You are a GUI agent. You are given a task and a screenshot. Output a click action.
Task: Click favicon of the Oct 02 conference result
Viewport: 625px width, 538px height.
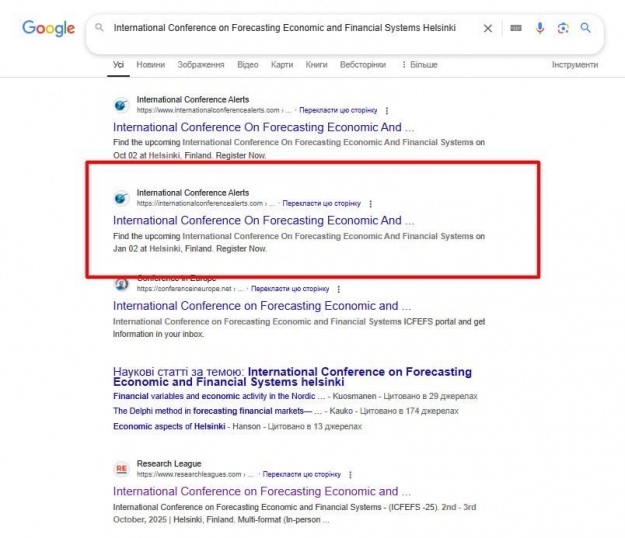tap(121, 105)
